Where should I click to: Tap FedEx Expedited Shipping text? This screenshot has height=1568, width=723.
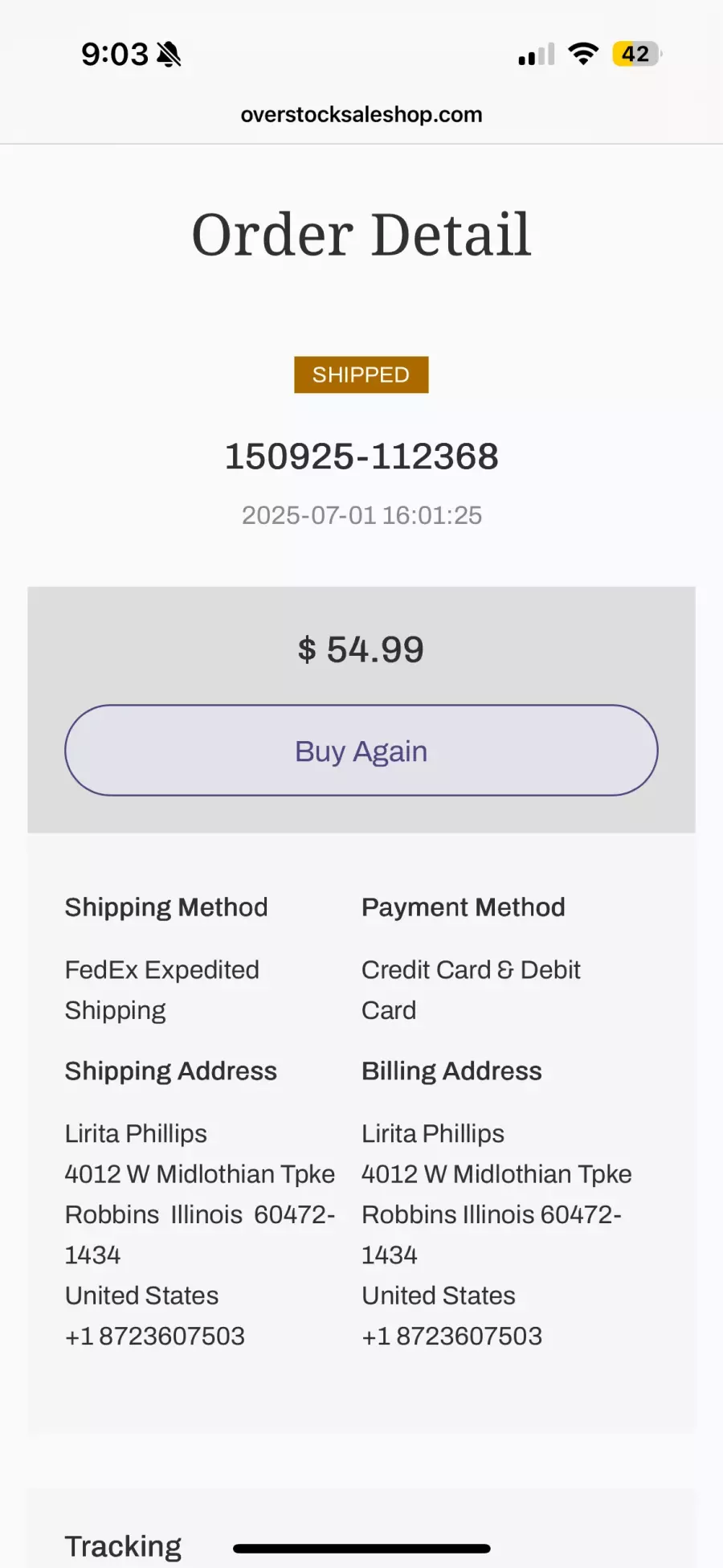(161, 990)
